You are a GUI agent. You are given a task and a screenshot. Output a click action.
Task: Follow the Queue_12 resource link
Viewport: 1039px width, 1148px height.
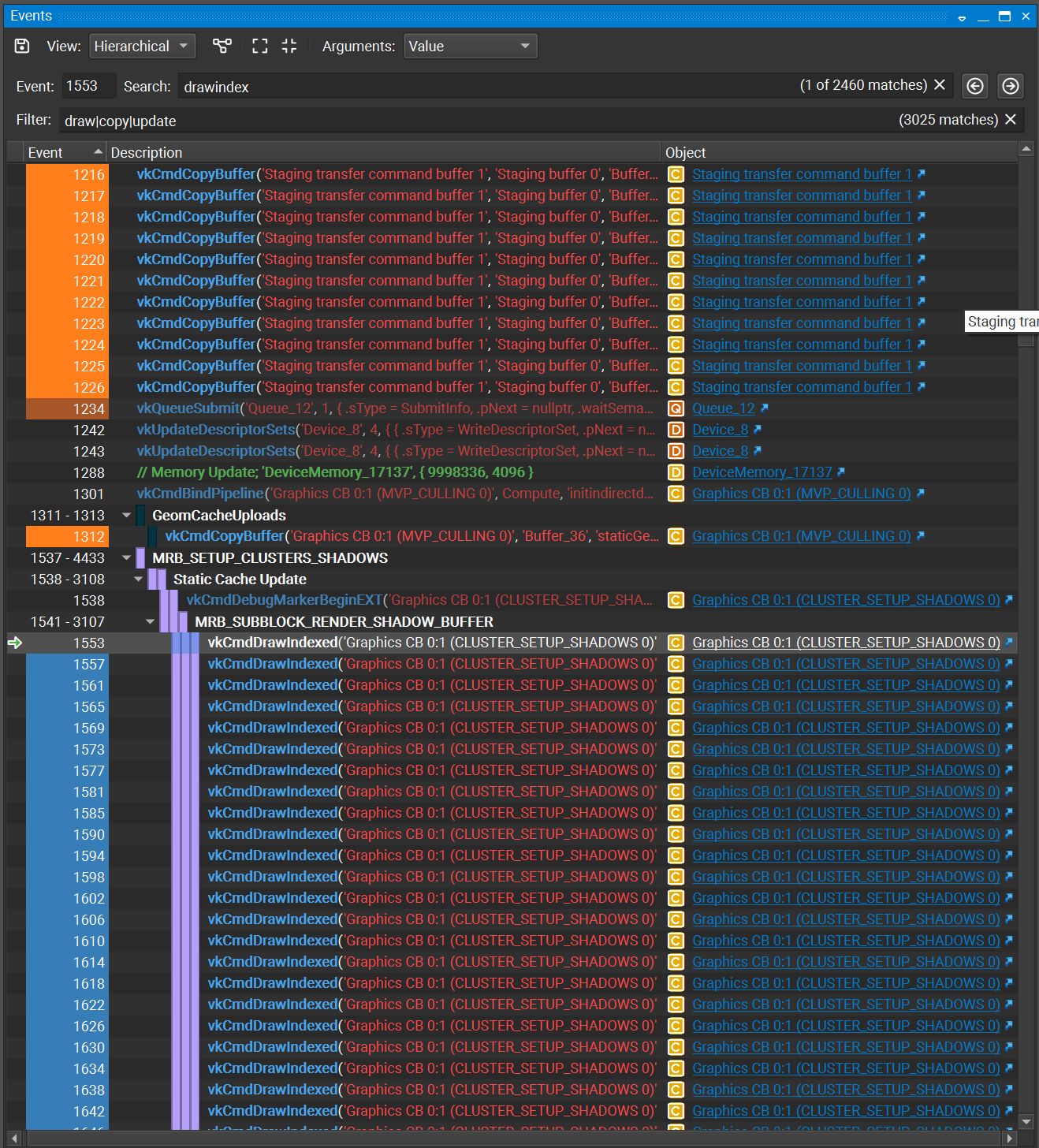723,408
